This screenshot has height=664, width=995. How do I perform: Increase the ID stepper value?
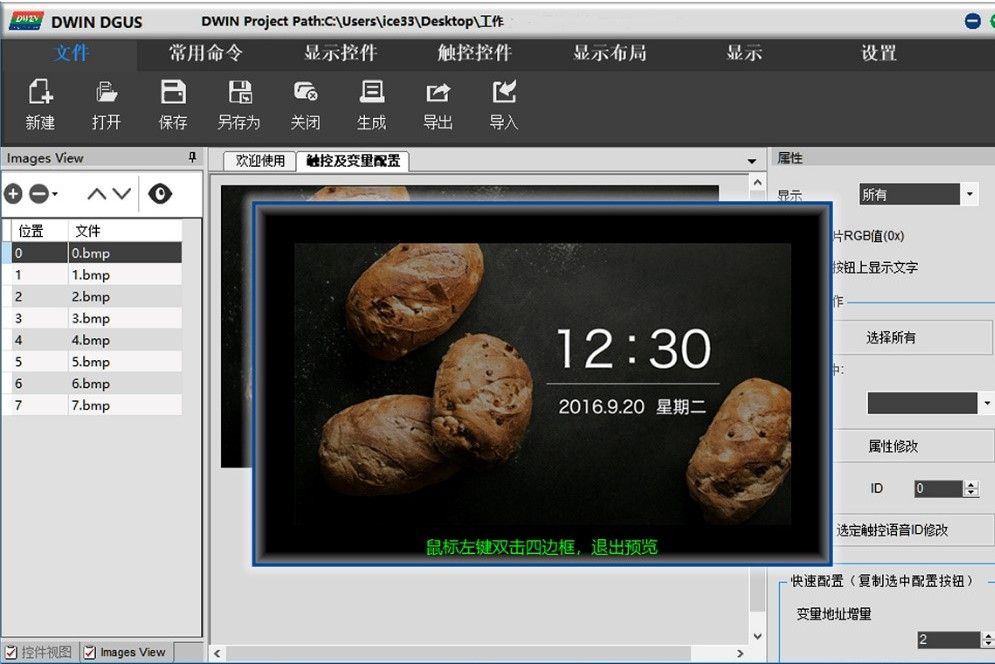click(972, 484)
